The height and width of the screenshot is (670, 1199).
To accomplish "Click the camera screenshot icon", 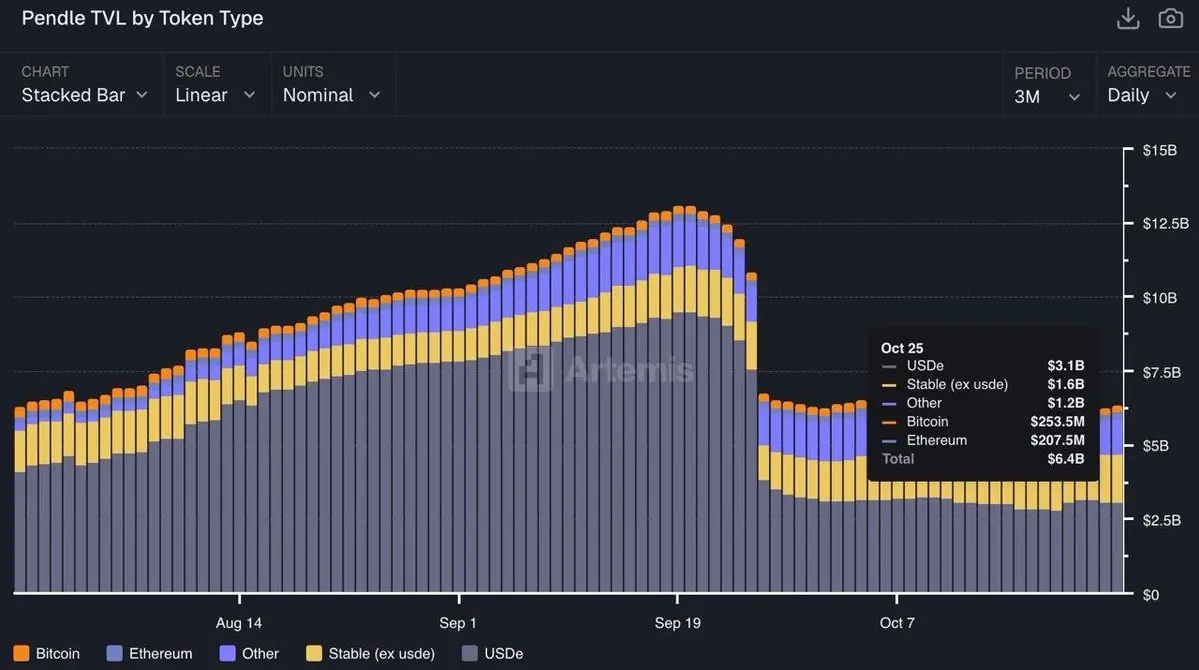I will point(1170,19).
